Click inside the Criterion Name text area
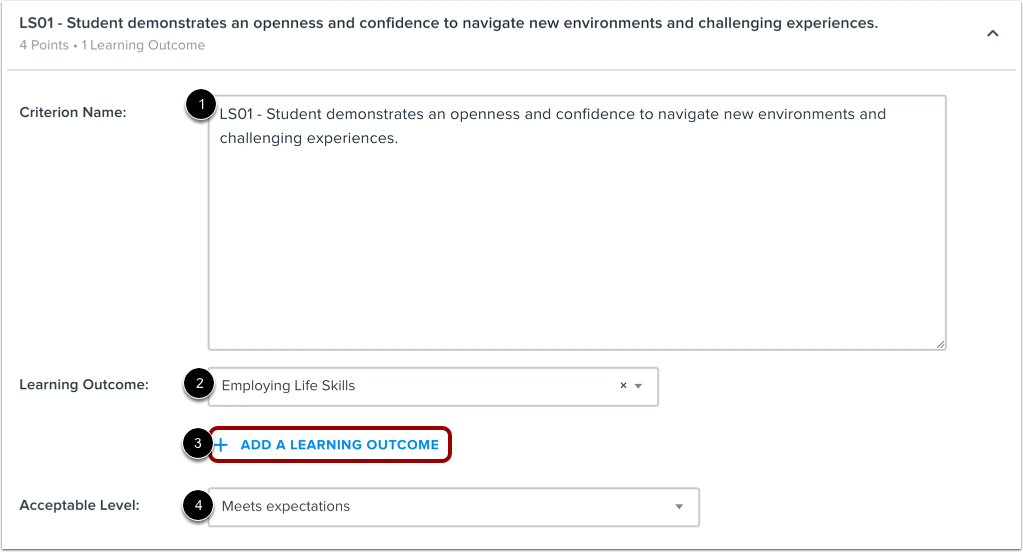The width and height of the screenshot is (1023, 552). (x=576, y=230)
